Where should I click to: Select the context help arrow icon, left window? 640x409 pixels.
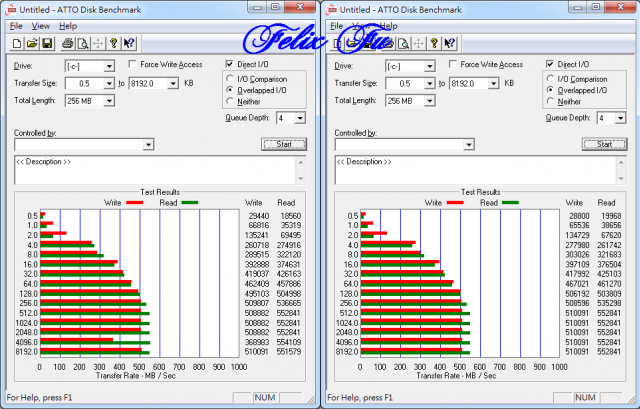coord(129,43)
